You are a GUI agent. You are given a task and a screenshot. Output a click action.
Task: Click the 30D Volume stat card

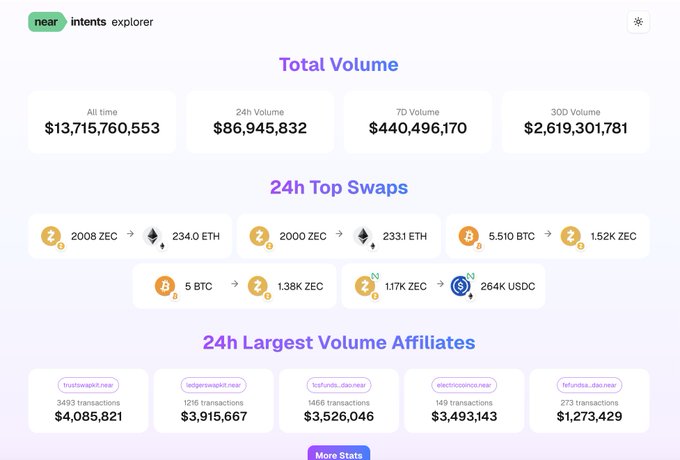(x=576, y=122)
